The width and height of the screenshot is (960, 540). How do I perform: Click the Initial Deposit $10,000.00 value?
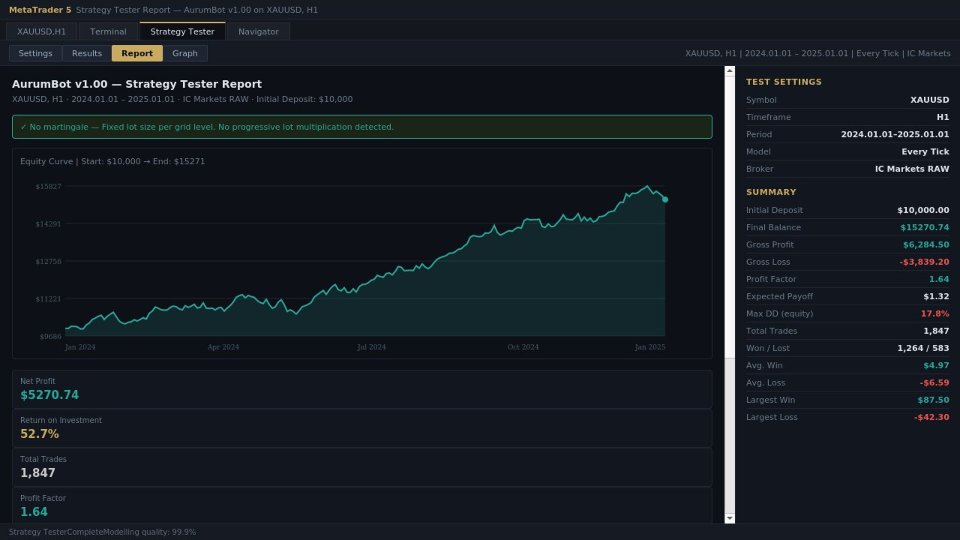[x=923, y=210]
